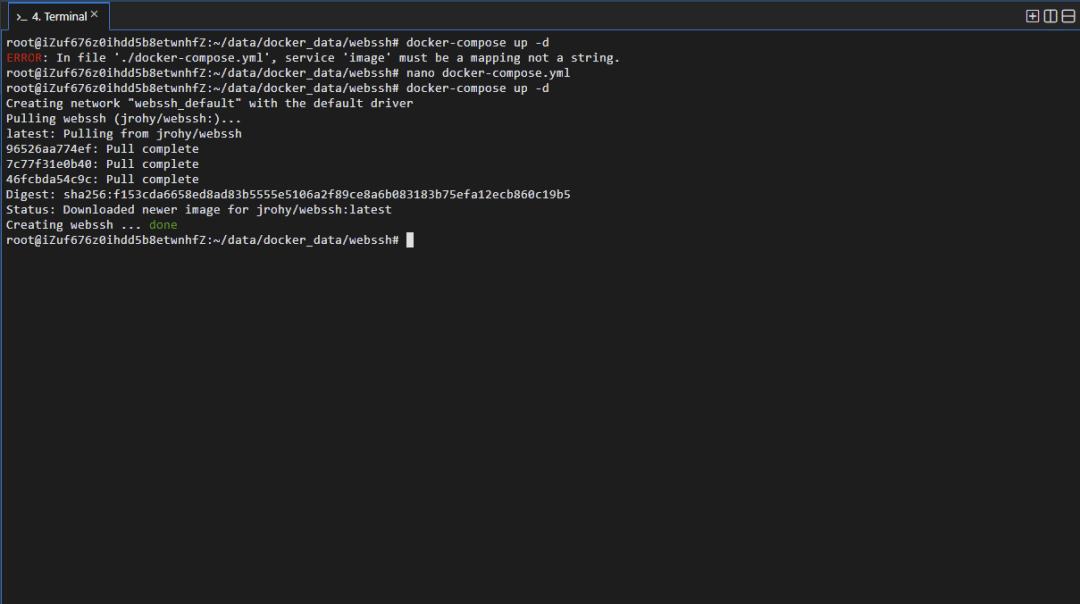Viewport: 1080px width, 604px height.
Task: Click the '46fcbda54c9c: Pull complete' line
Action: tap(102, 180)
